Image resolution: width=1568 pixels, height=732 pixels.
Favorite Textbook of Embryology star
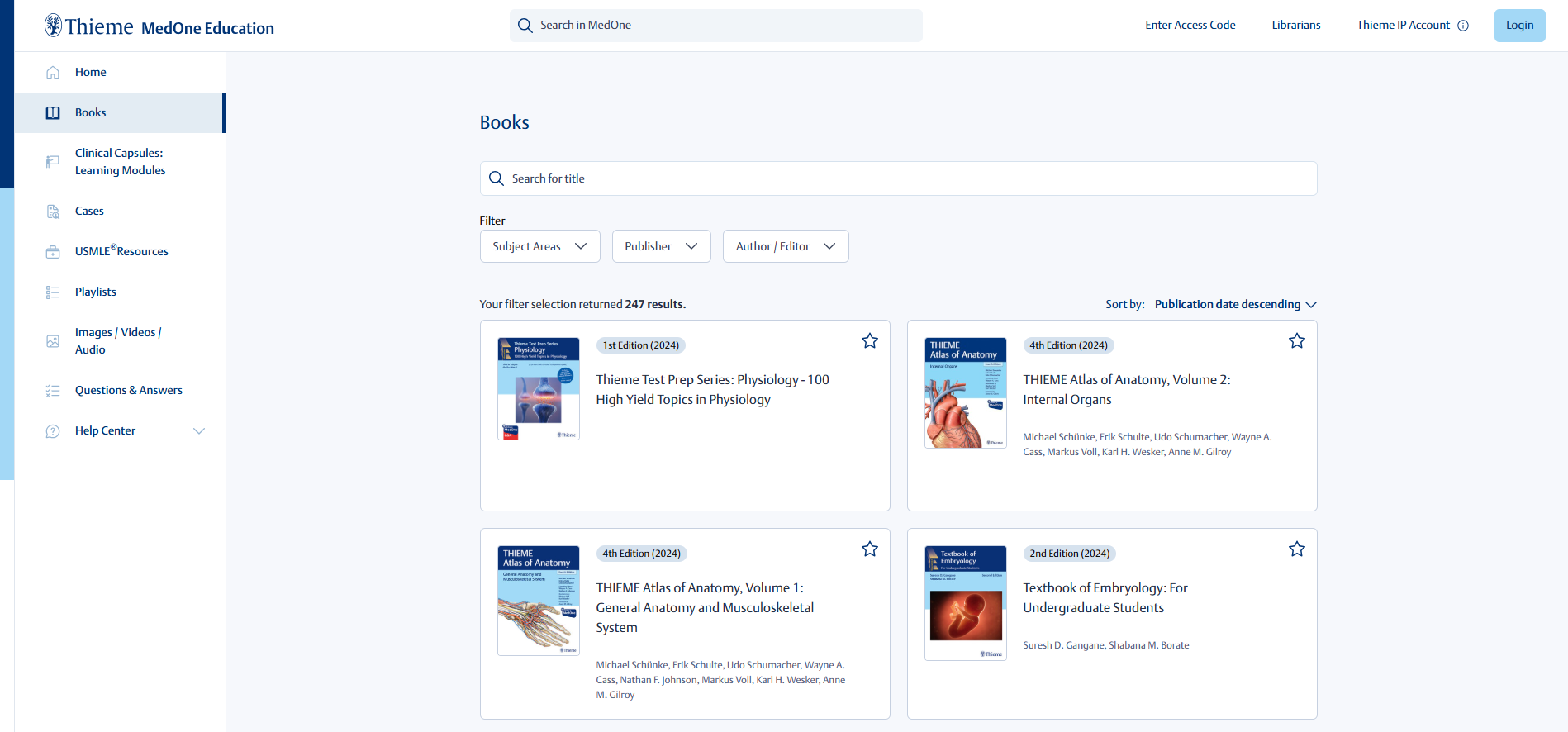click(1297, 549)
